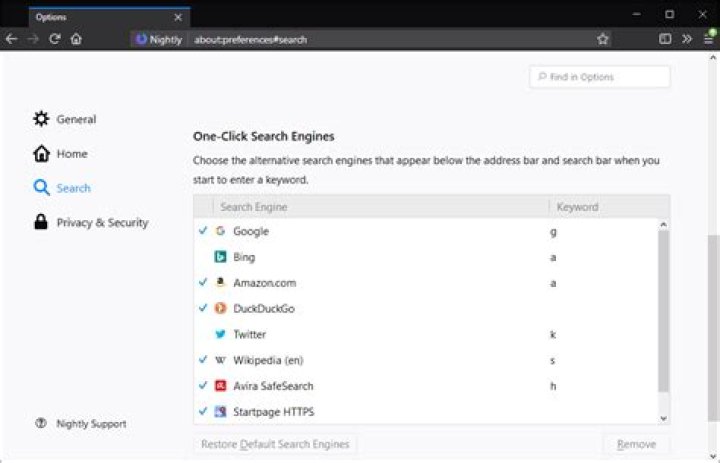Select the Options tab
The image size is (720, 463).
[x=109, y=17]
